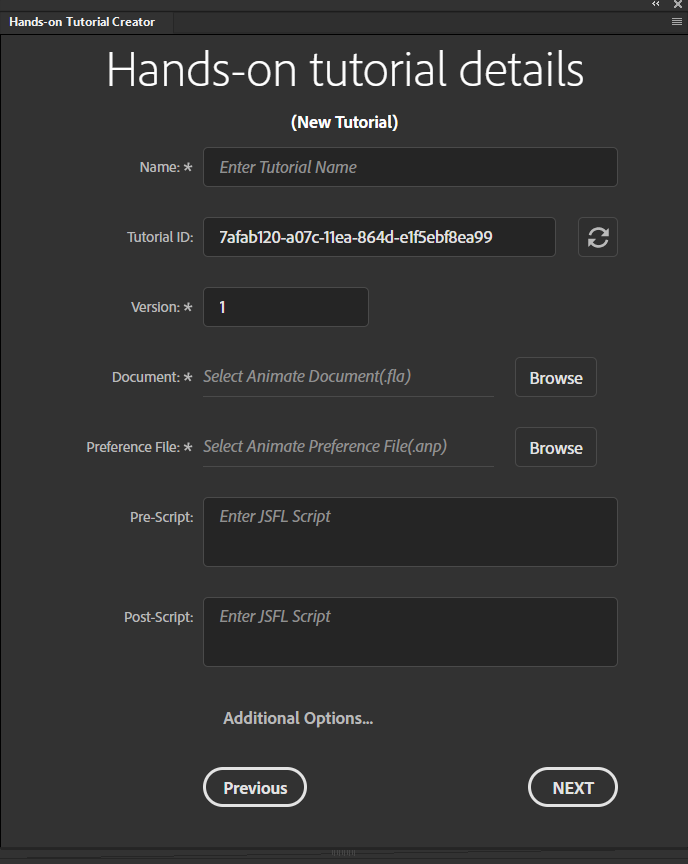Image resolution: width=688 pixels, height=864 pixels.
Task: Click the panel resize grip at bottom
Action: 343,853
